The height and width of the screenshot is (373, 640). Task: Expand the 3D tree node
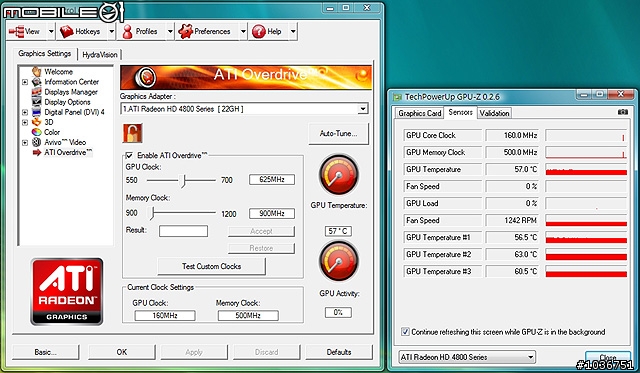[25, 122]
